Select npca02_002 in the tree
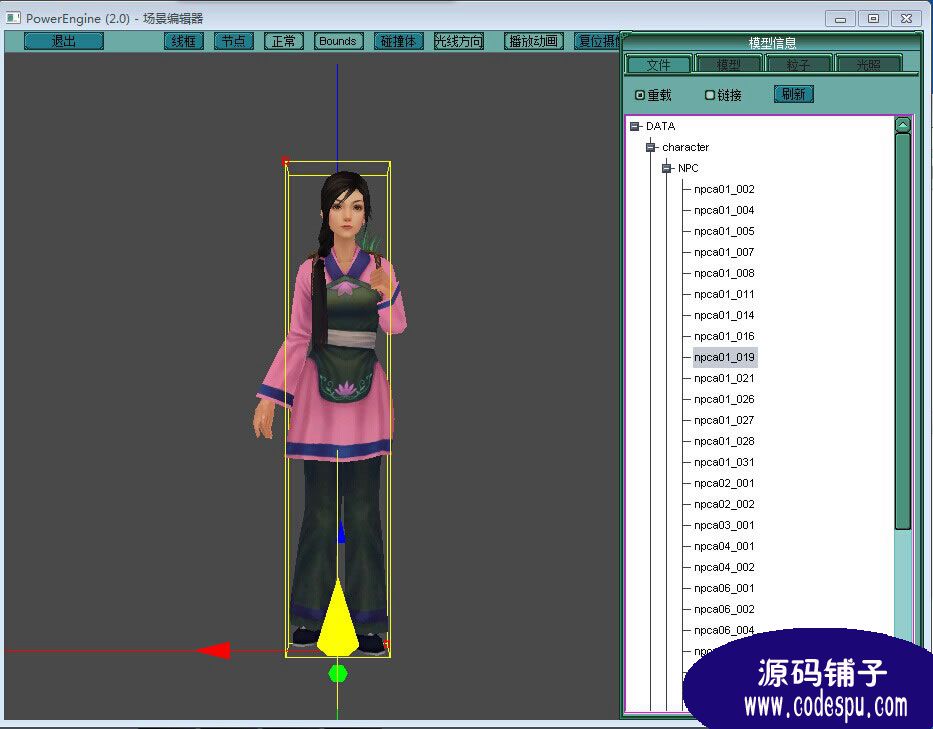The height and width of the screenshot is (729, 933). [x=724, y=504]
